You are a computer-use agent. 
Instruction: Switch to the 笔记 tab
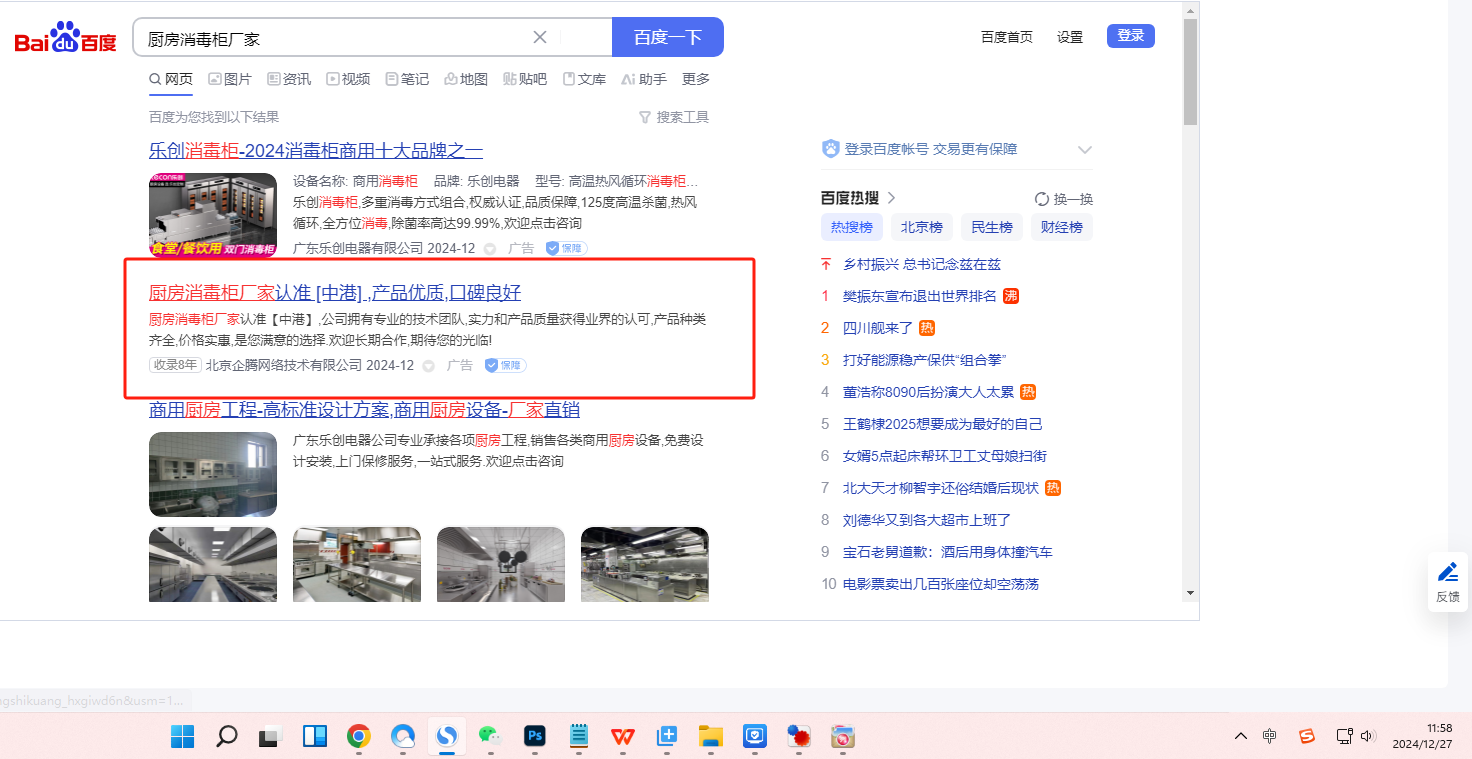(407, 79)
